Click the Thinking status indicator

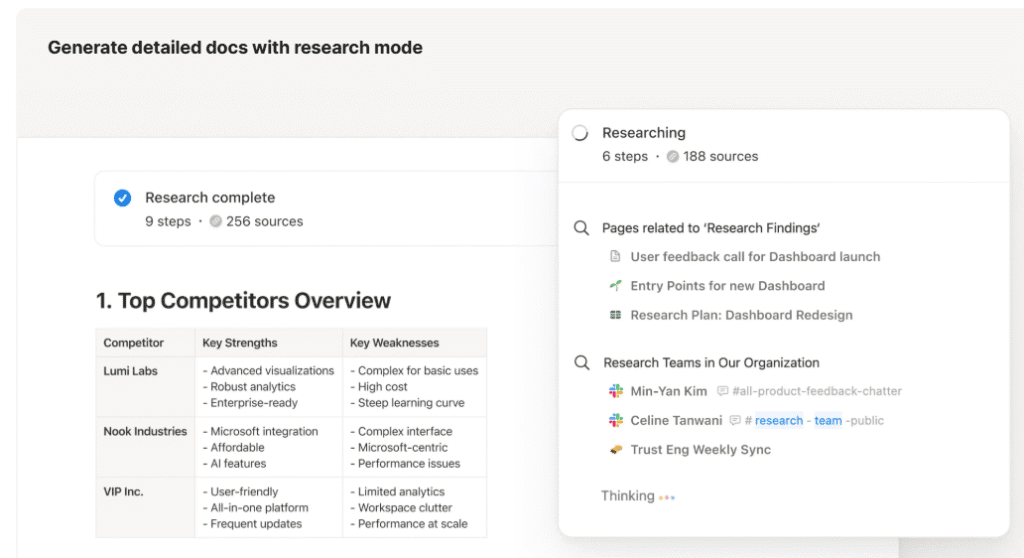coord(637,496)
